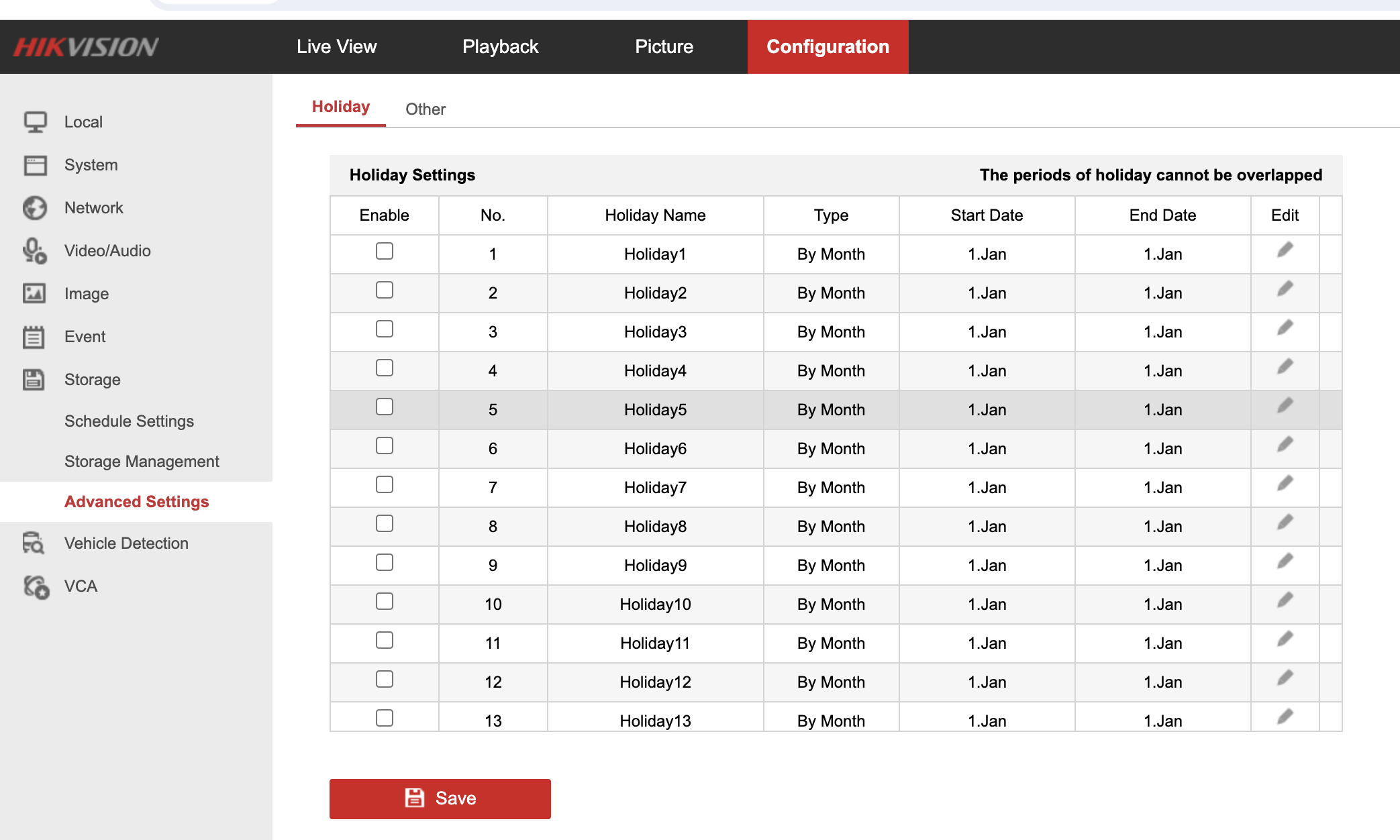Switch to the Other tab

coord(426,109)
